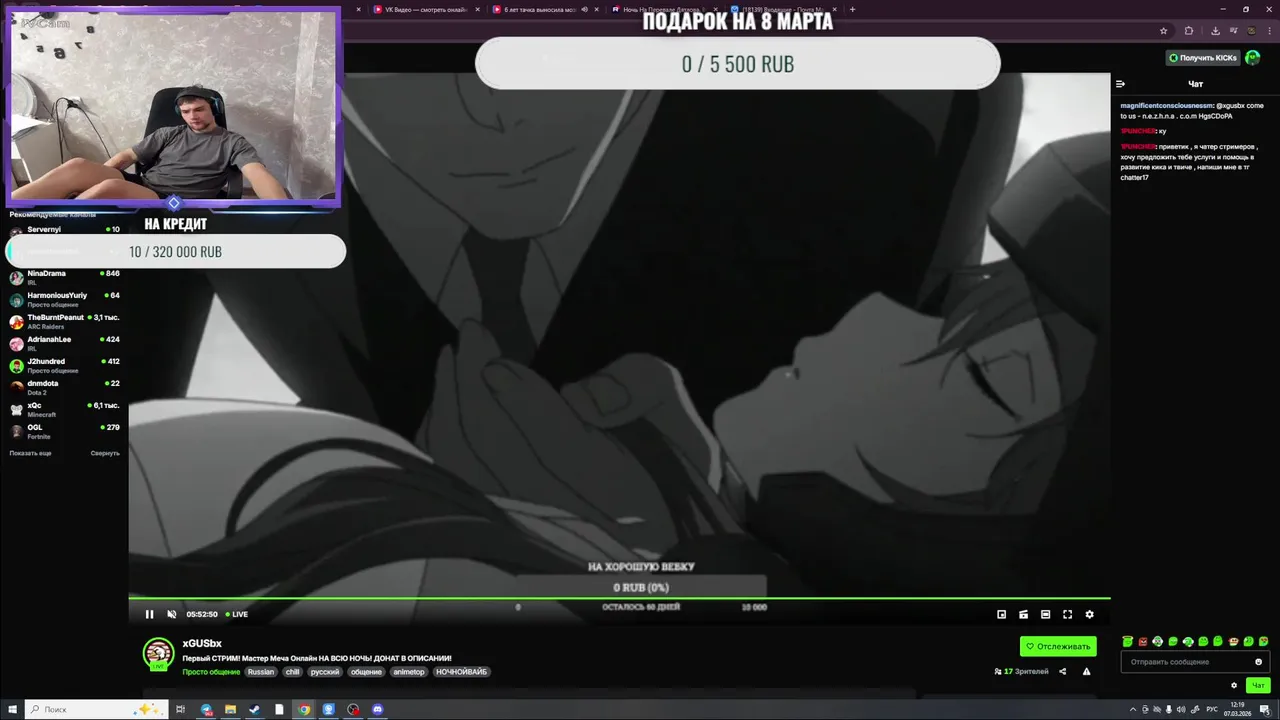The height and width of the screenshot is (720, 1280).
Task: Switch to '6 лет тачка выносила' tab
Action: [x=545, y=9]
